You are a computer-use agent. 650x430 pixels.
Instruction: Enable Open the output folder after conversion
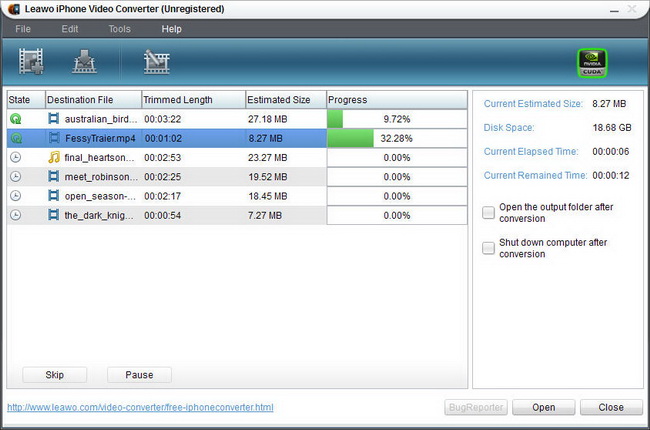[x=488, y=212]
